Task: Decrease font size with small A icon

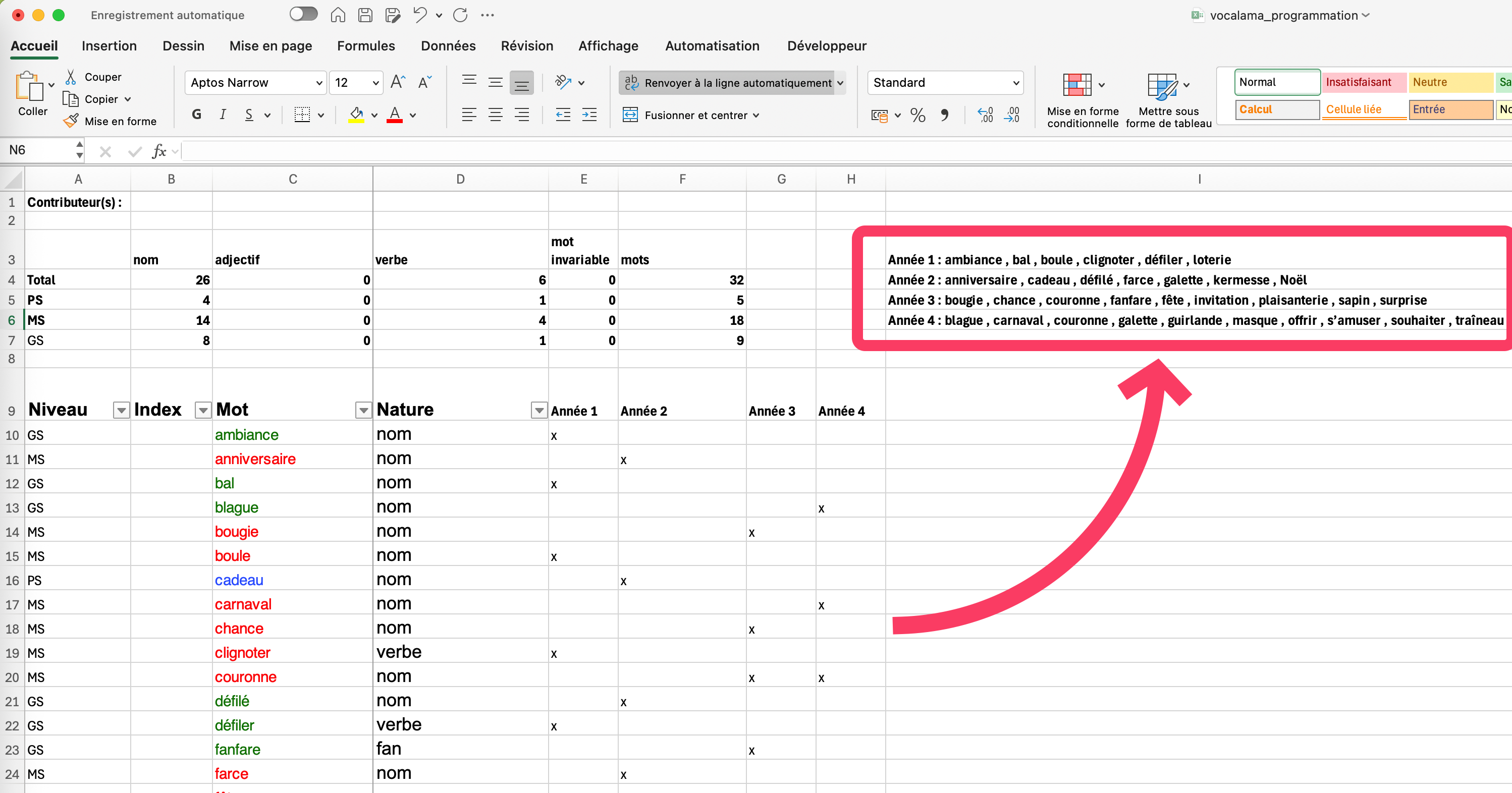Action: 425,82
